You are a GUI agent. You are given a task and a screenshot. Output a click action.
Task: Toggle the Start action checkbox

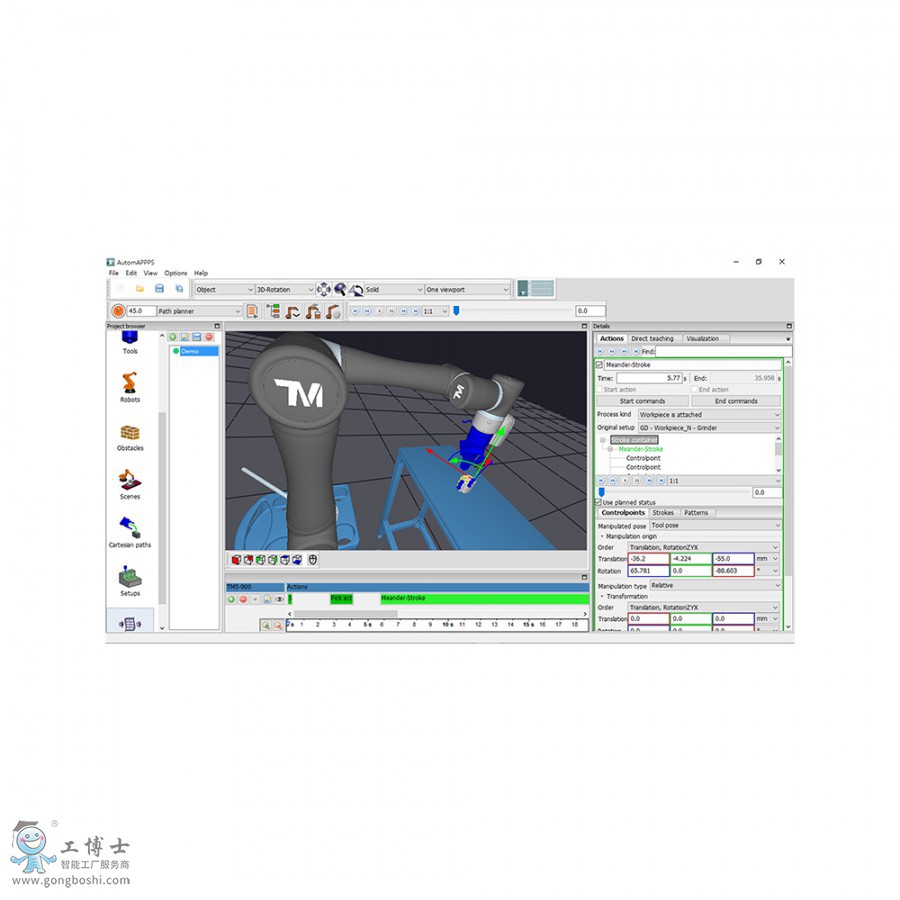[599, 389]
